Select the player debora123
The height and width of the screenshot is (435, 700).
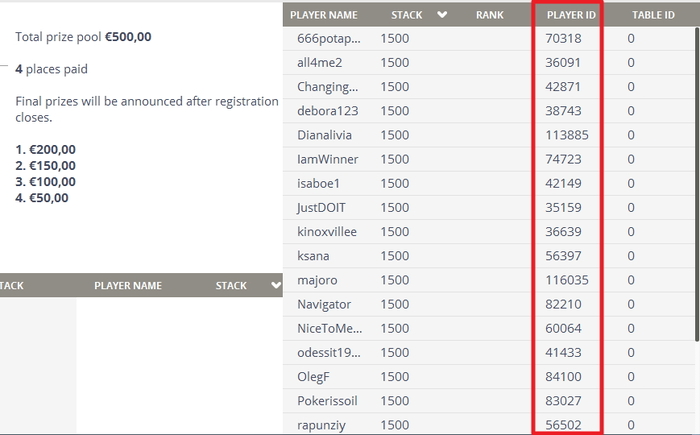point(489,111)
